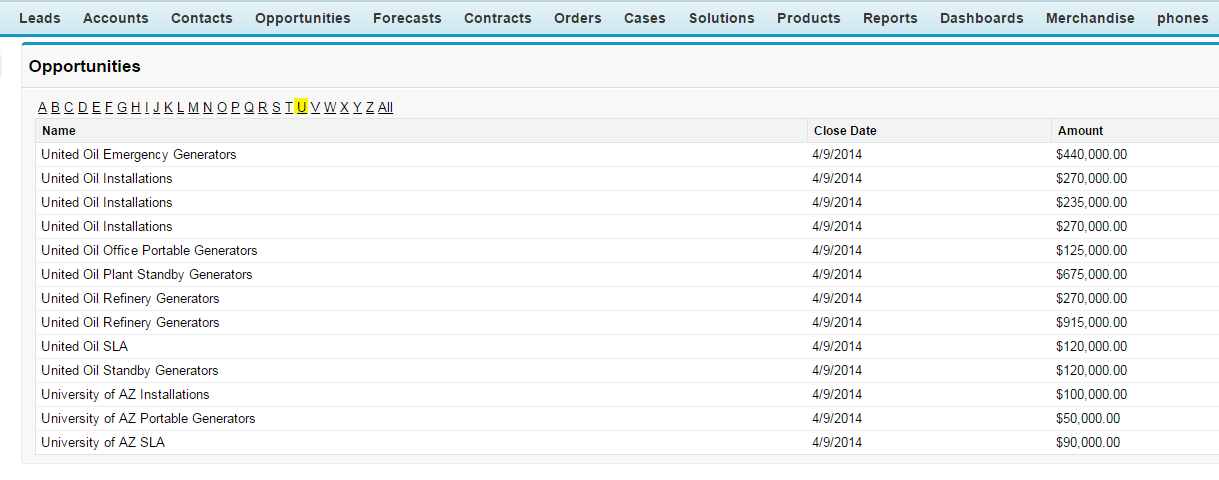1219x480 pixels.
Task: Filter opportunities by letter W
Action: (x=330, y=107)
